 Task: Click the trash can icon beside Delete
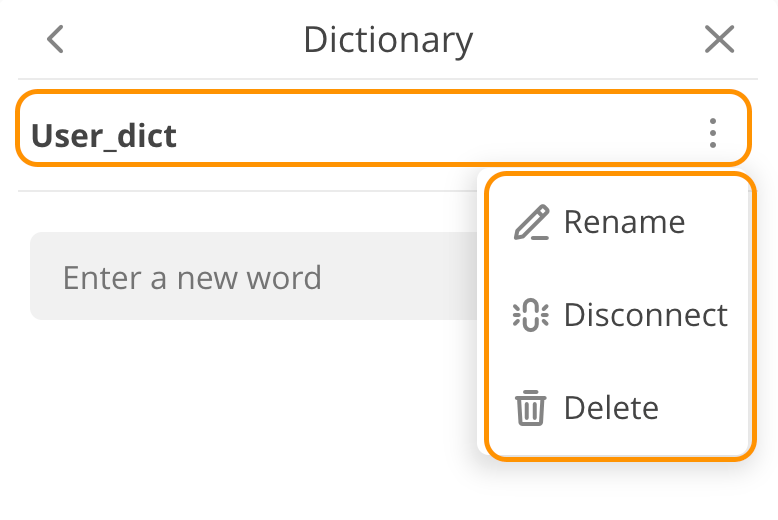click(x=530, y=408)
